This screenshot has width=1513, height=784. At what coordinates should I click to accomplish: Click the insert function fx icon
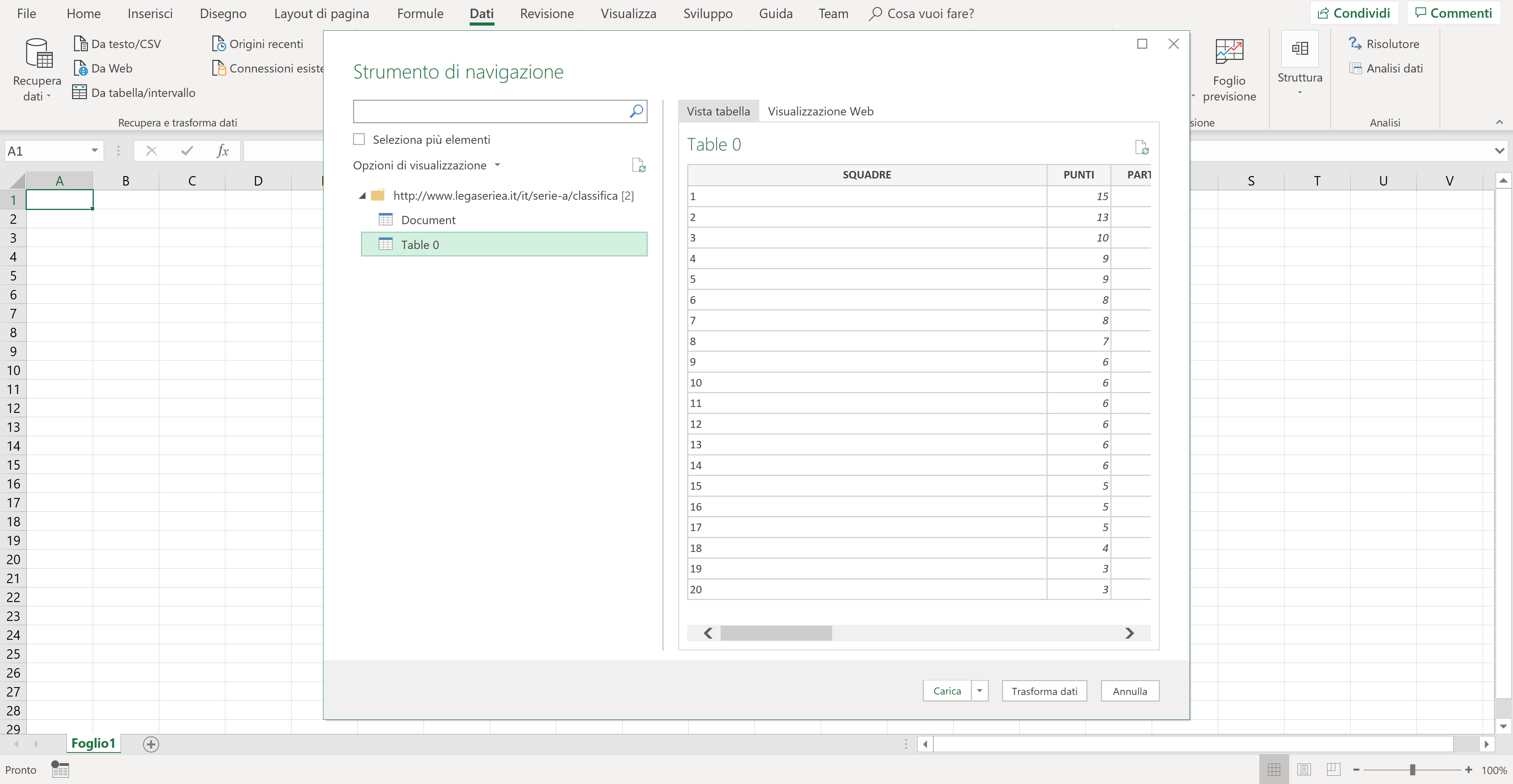(222, 151)
